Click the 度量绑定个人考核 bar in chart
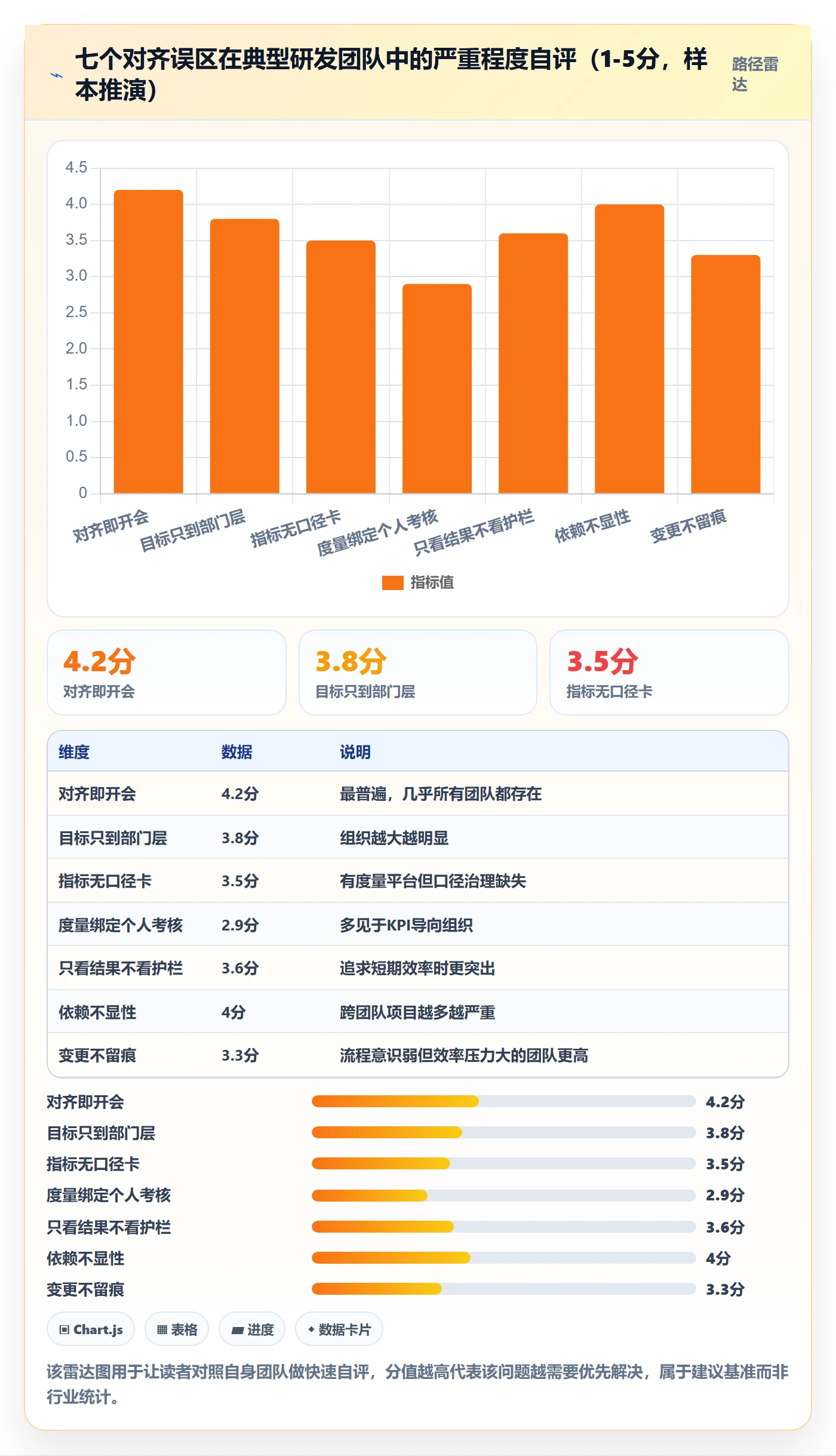Viewport: 836px width, 1456px height. pos(437,389)
